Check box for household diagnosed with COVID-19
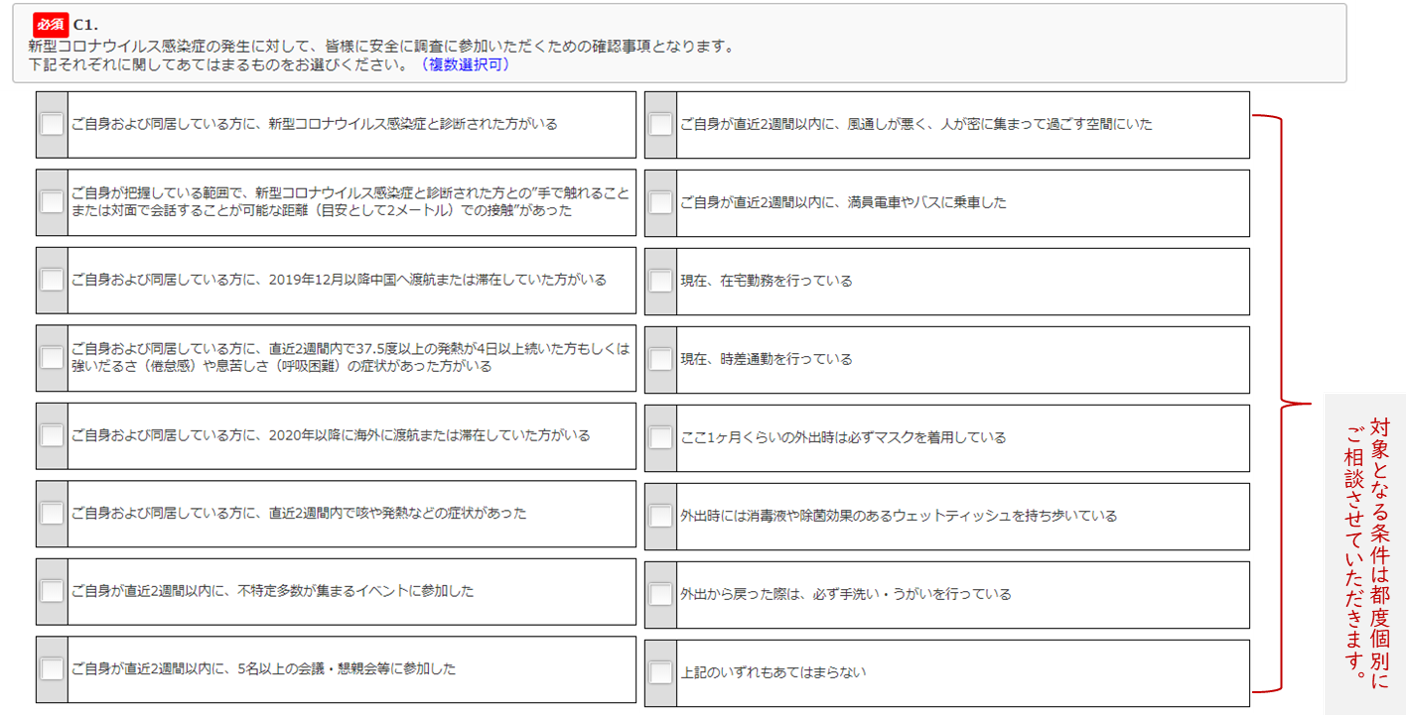1406x715 pixels. 52,124
